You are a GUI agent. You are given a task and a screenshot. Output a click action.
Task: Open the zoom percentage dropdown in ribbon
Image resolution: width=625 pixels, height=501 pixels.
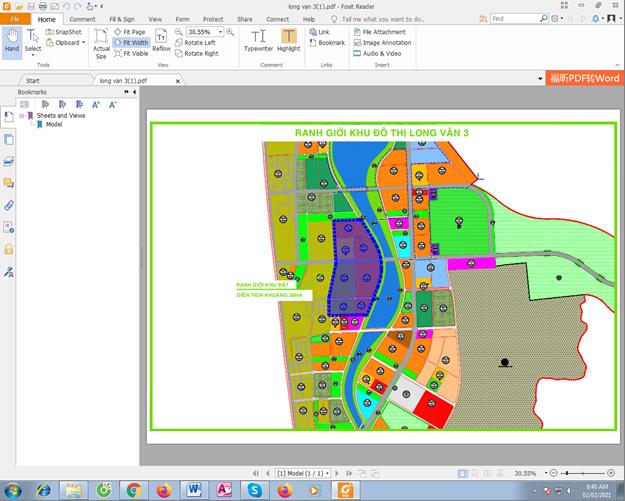220,32
